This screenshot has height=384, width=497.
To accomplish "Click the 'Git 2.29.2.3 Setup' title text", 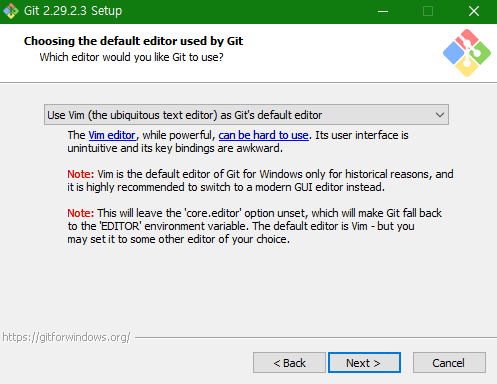I will pyautogui.click(x=73, y=11).
